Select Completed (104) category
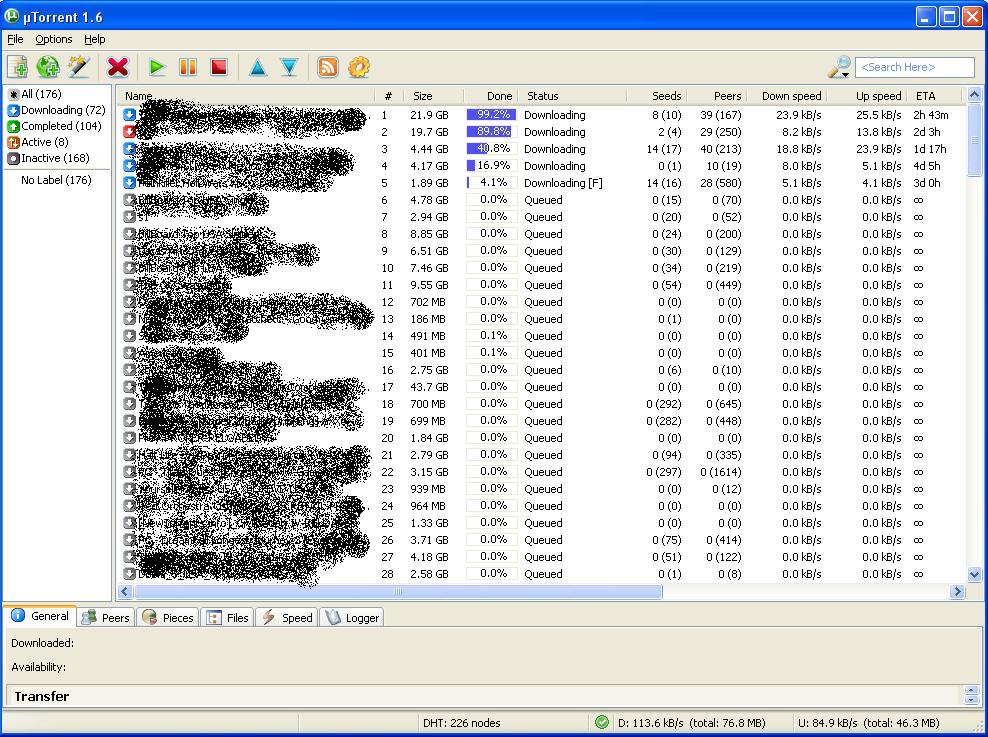The width and height of the screenshot is (988, 737). click(x=54, y=126)
